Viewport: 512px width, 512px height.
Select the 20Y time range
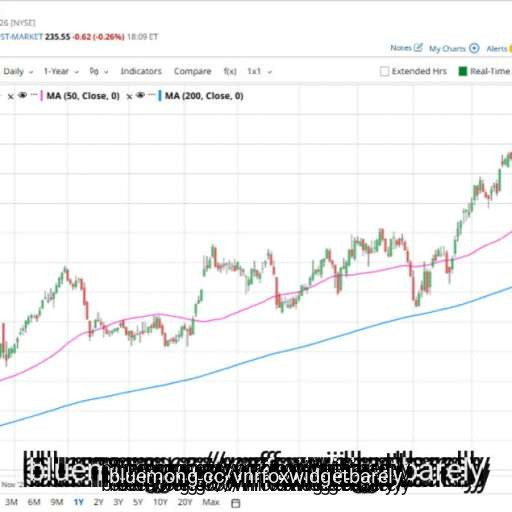click(185, 502)
